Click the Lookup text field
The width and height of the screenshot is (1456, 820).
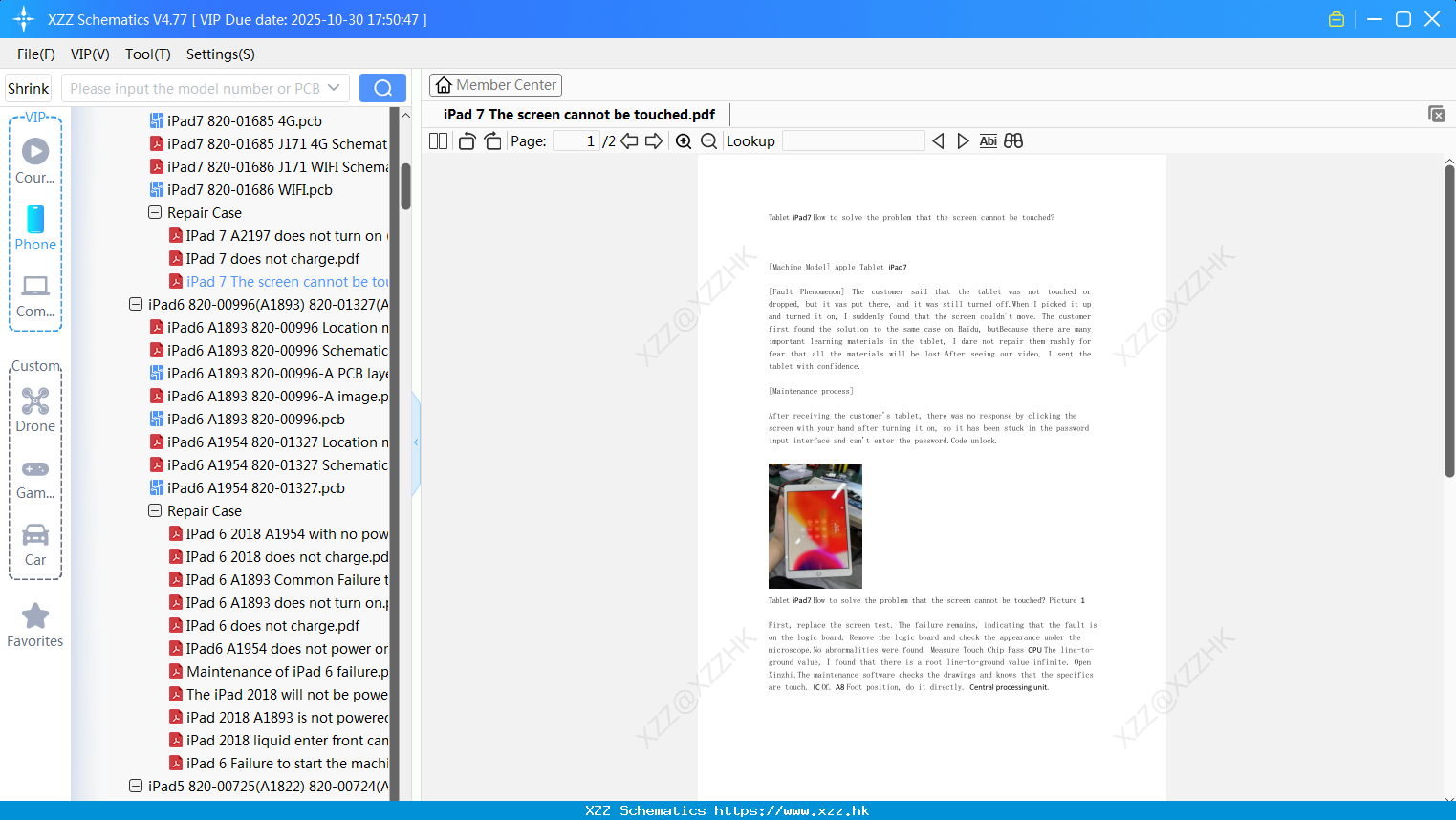854,140
